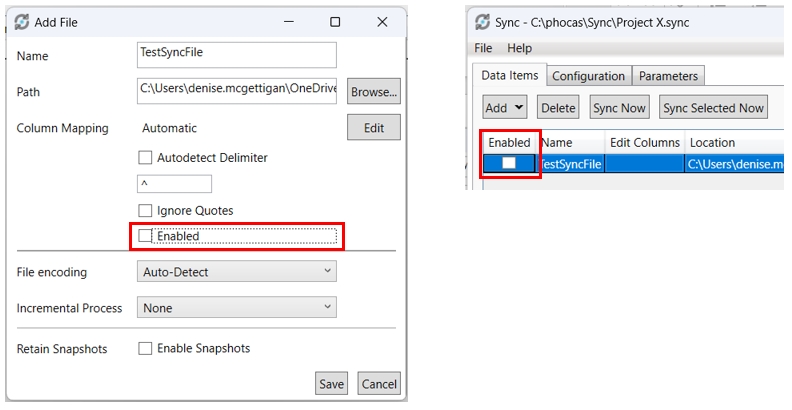
Task: Maximize the Add File dialog window
Action: tap(335, 22)
